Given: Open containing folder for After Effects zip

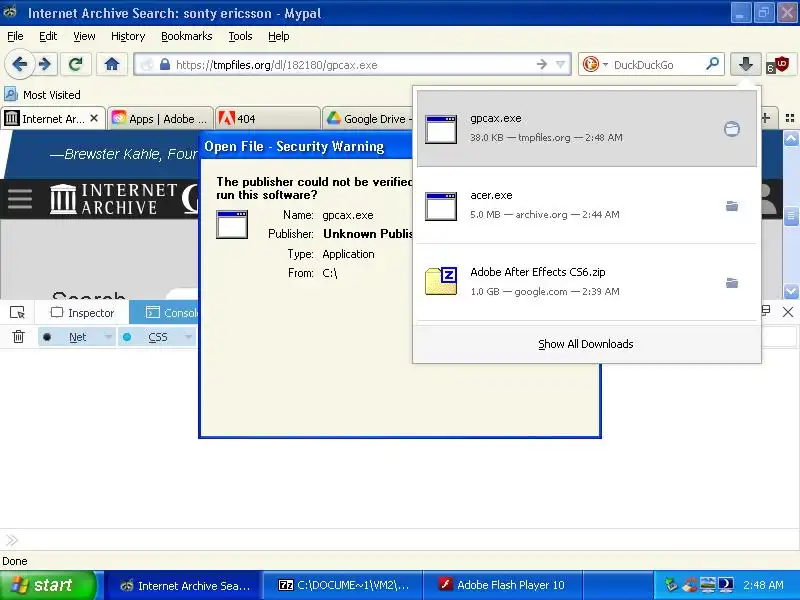Looking at the screenshot, I should point(732,283).
